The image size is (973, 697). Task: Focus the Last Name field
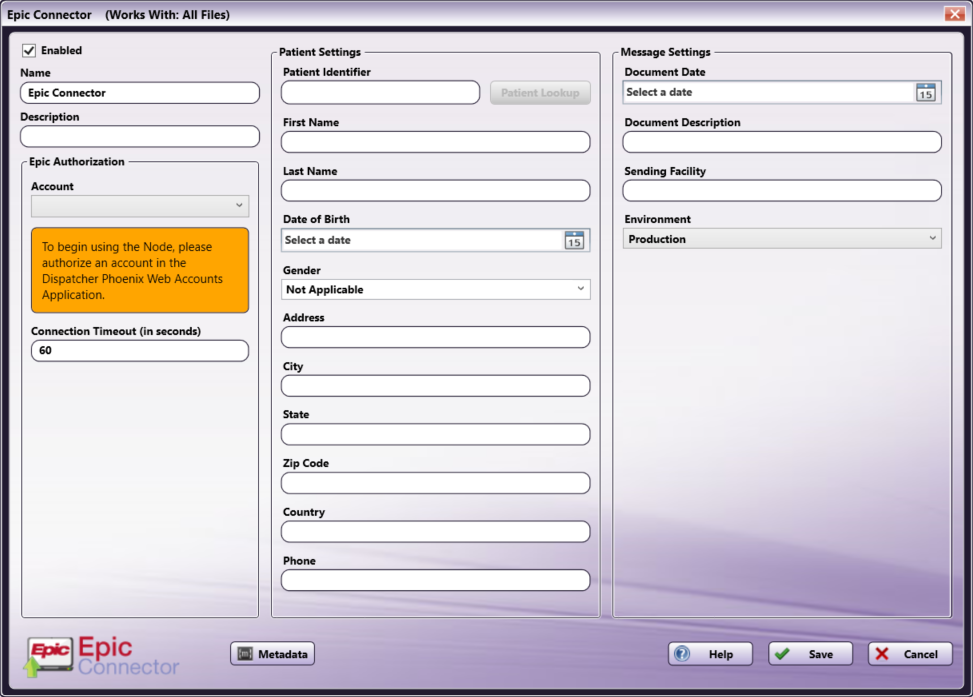436,191
